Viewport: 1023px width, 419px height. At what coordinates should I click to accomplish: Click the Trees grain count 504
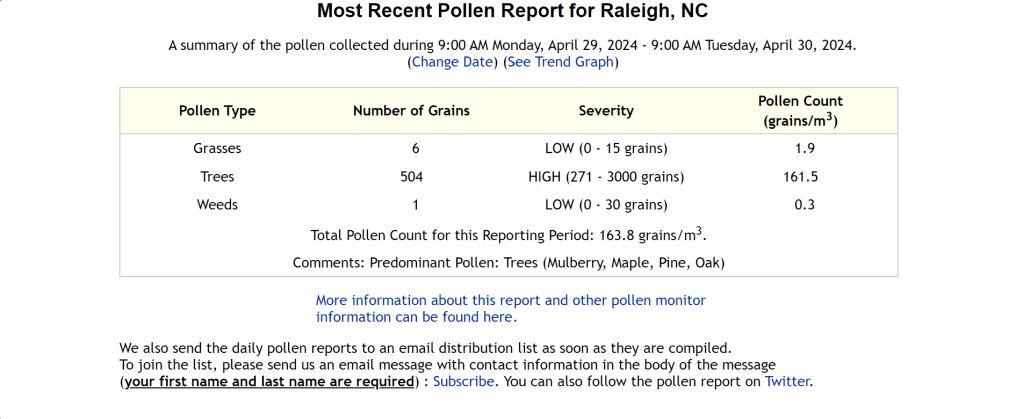pyautogui.click(x=411, y=177)
